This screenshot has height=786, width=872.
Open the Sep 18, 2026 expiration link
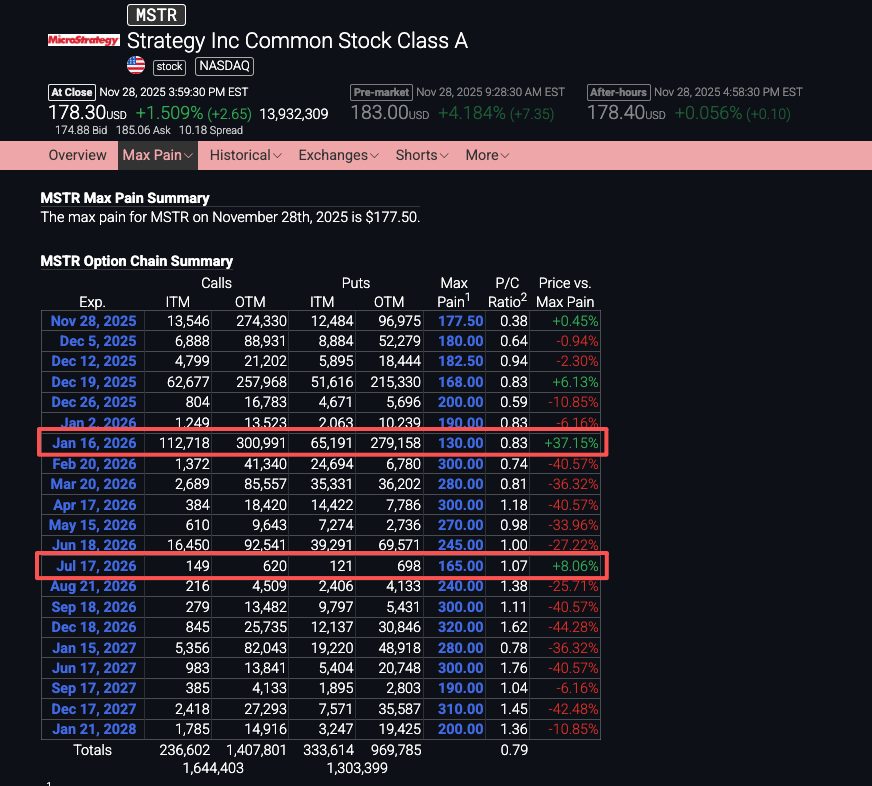click(94, 607)
